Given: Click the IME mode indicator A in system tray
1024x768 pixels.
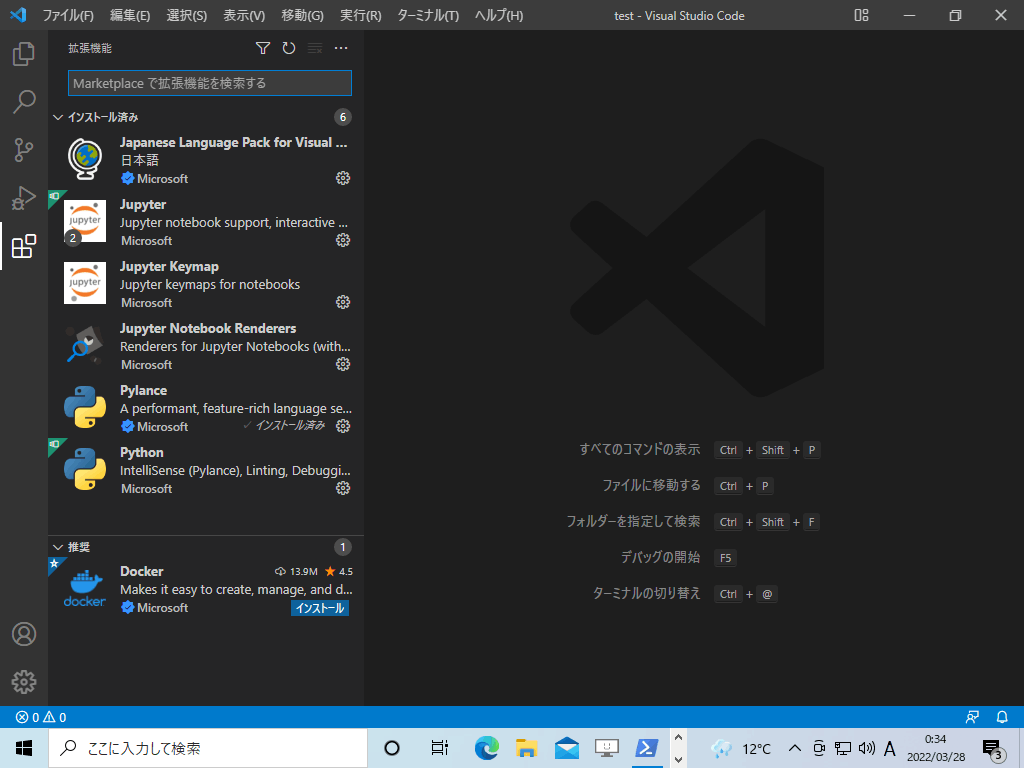Looking at the screenshot, I should (x=889, y=748).
